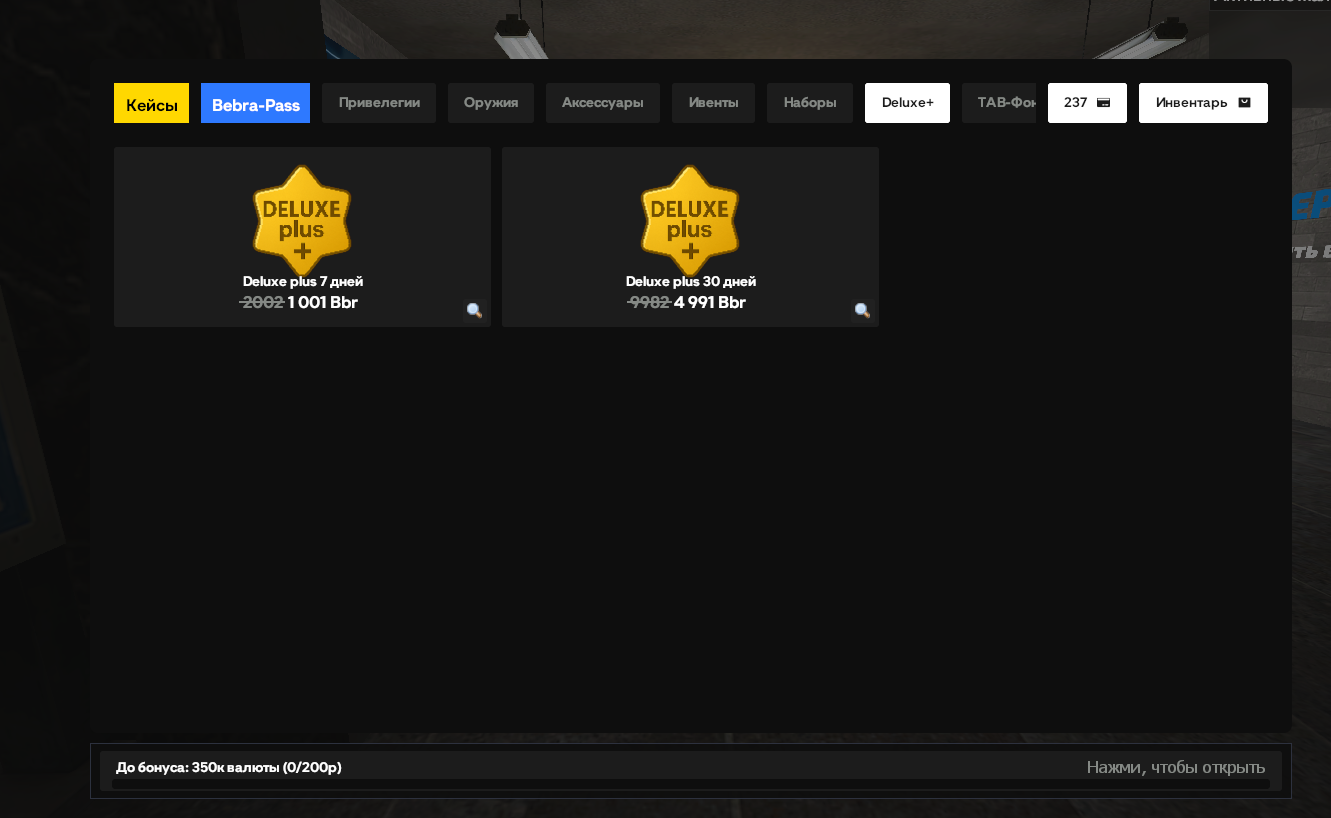Image resolution: width=1331 pixels, height=818 pixels.
Task: Click the 237 balance button
Action: pyautogui.click(x=1087, y=103)
